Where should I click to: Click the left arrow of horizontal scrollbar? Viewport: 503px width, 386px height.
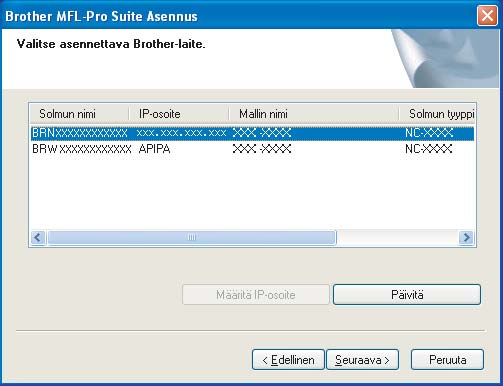[38, 238]
